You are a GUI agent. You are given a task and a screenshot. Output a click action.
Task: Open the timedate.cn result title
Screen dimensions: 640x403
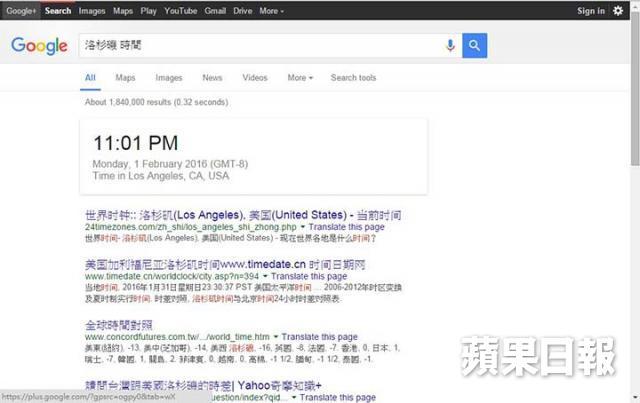[225, 265]
